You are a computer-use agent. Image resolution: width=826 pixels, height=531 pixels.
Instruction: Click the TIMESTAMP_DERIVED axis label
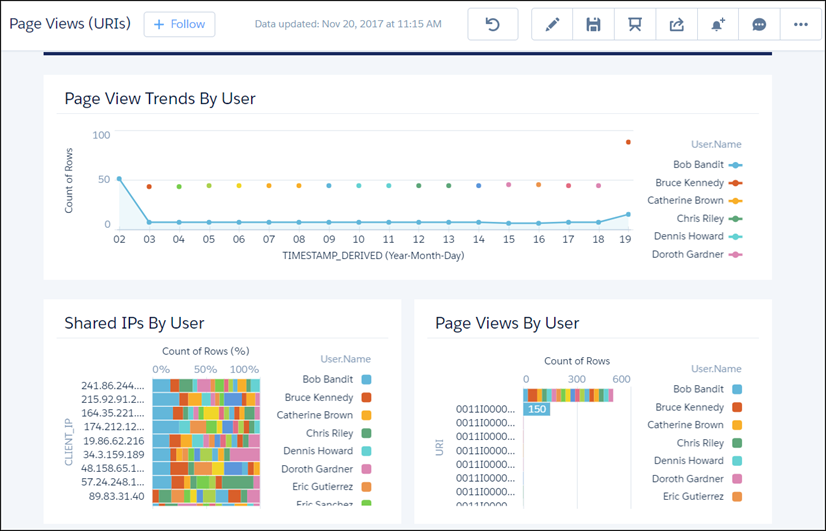373,256
